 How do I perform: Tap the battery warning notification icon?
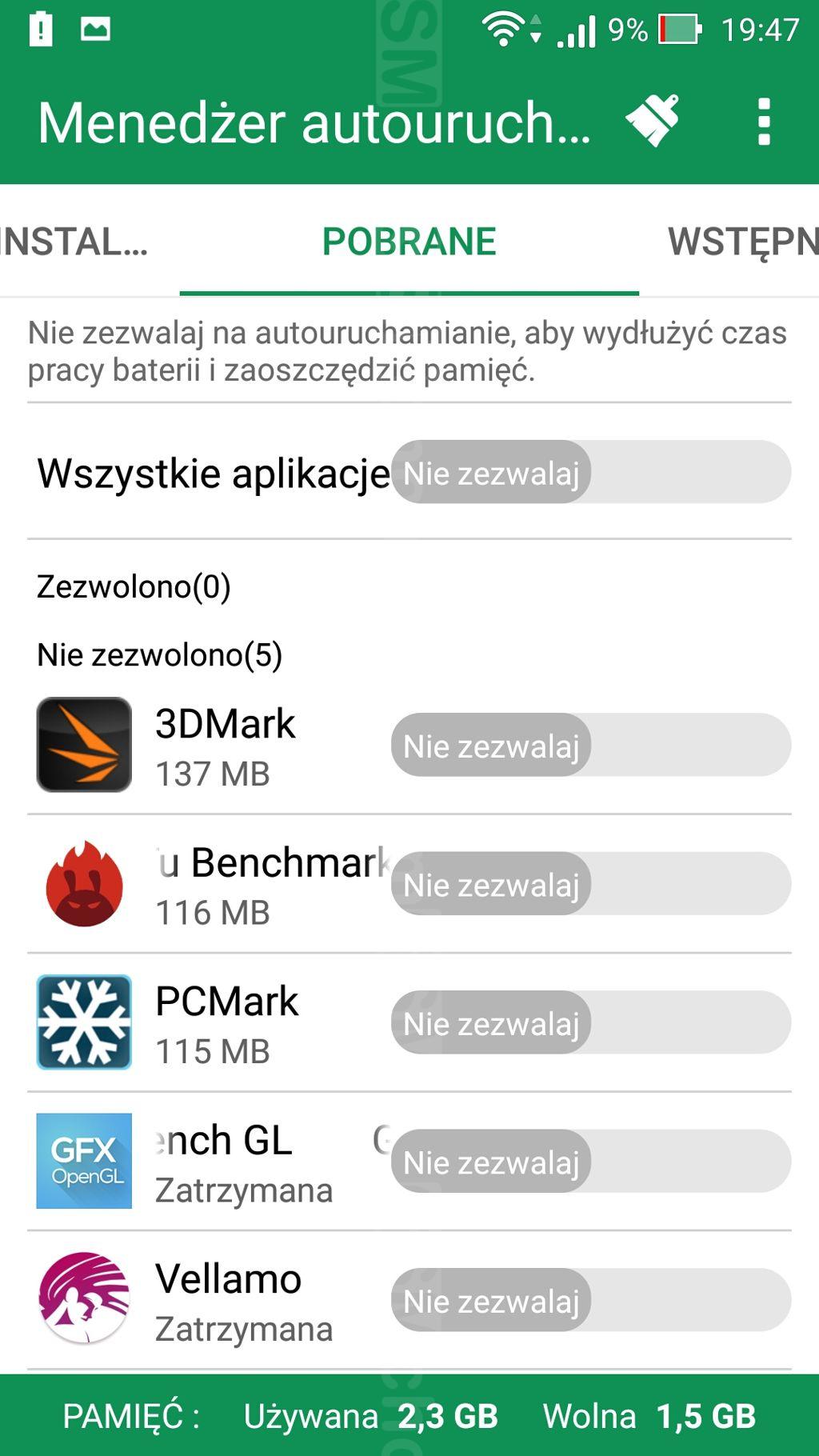(40, 30)
